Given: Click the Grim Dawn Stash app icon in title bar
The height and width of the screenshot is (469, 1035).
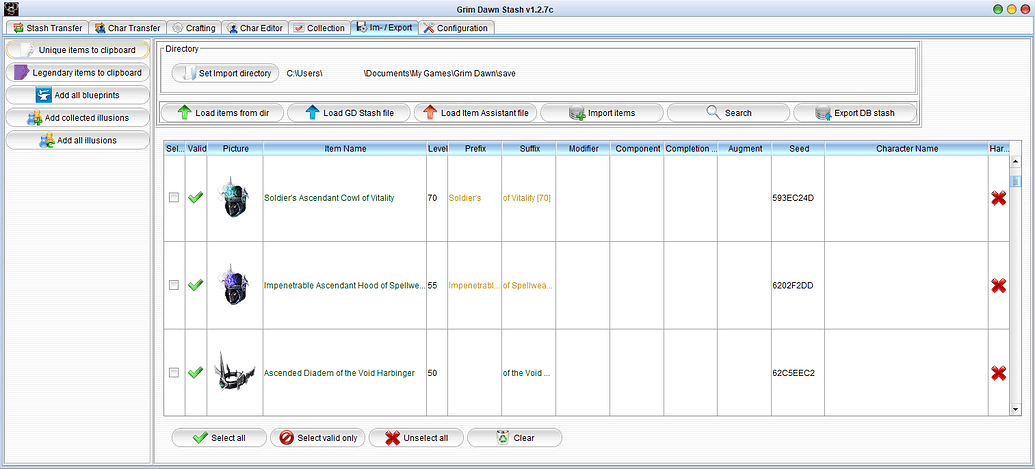Looking at the screenshot, I should click(11, 9).
